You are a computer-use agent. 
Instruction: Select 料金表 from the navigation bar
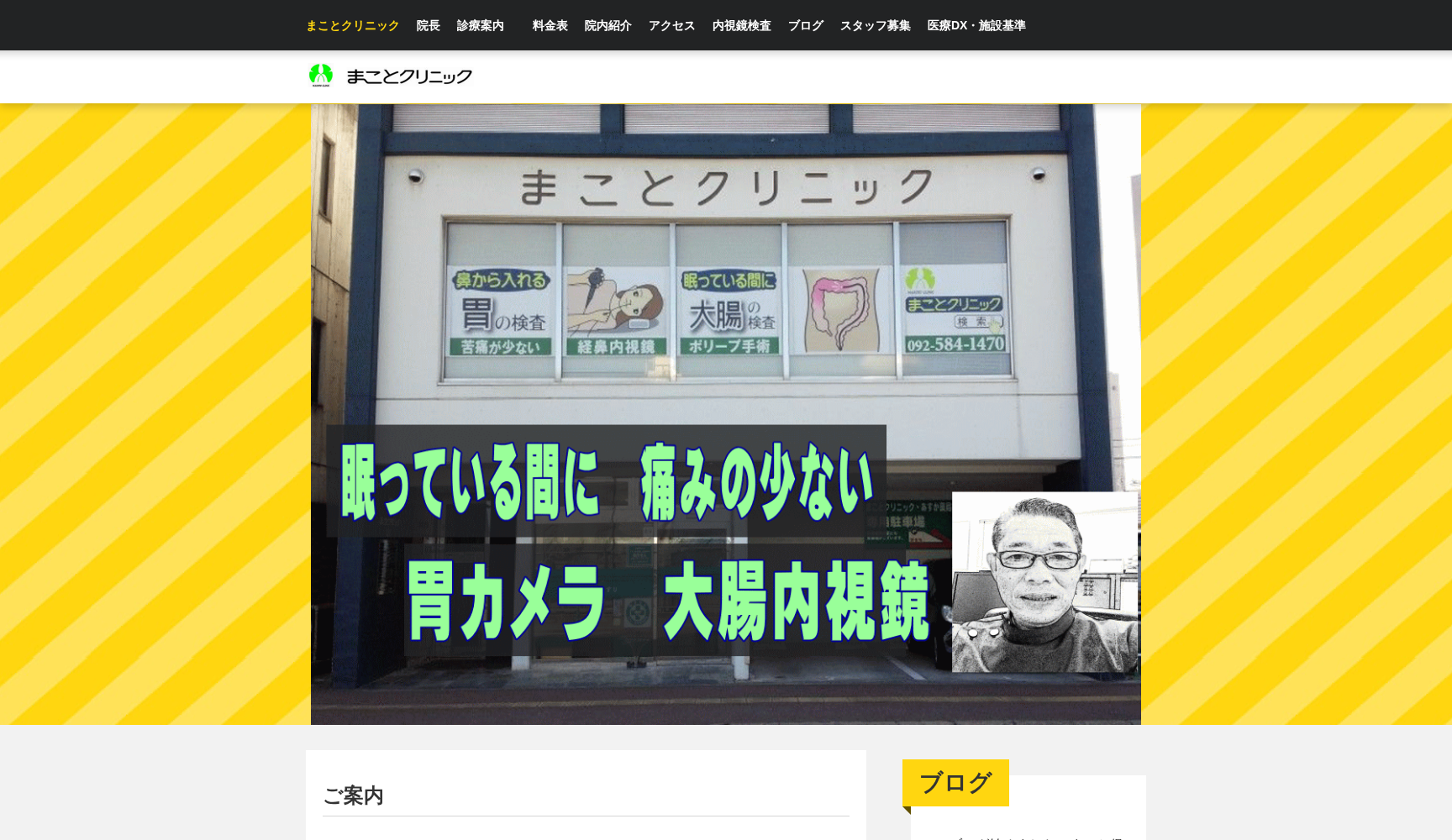549,25
